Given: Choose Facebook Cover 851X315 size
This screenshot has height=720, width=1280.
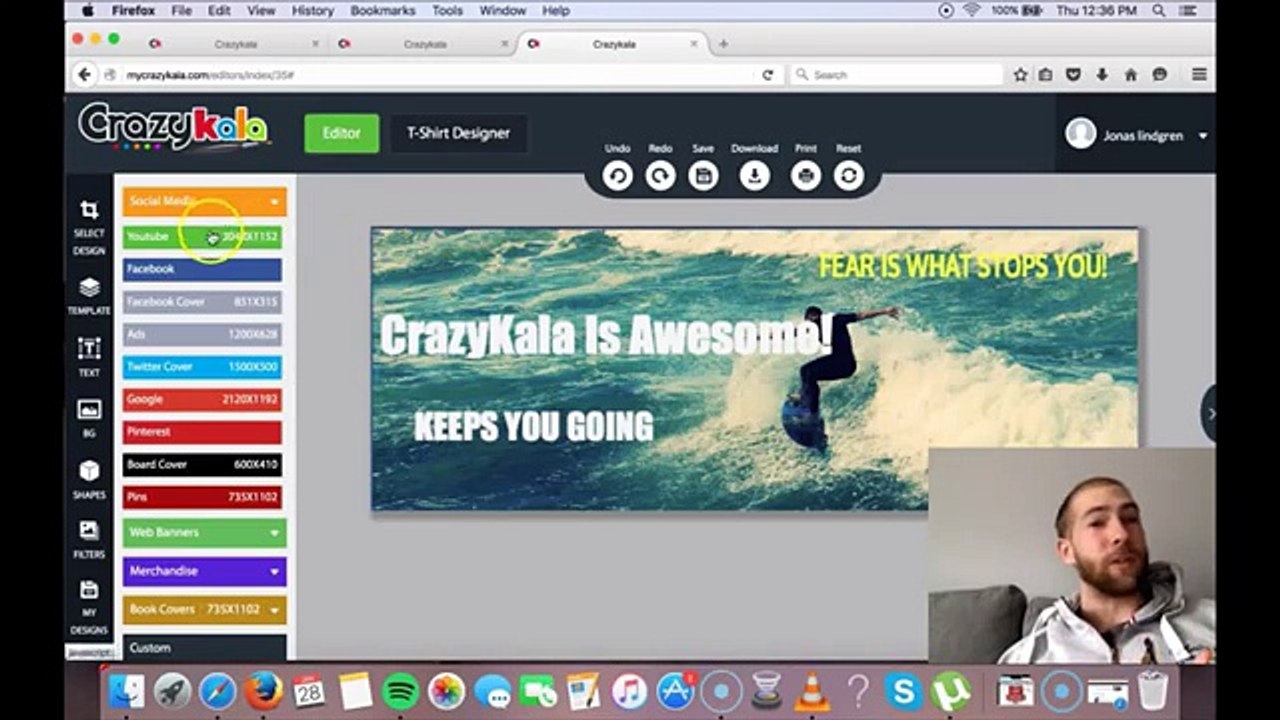Looking at the screenshot, I should tap(202, 301).
